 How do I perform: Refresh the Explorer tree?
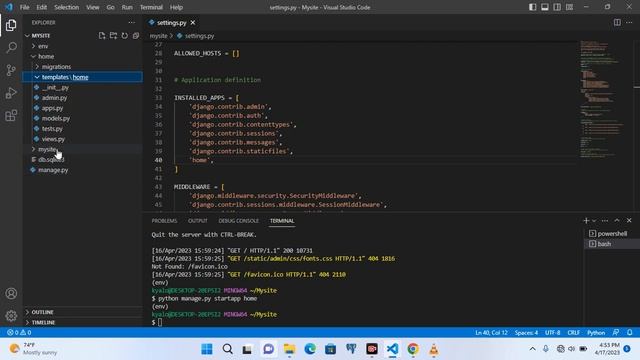pos(124,36)
